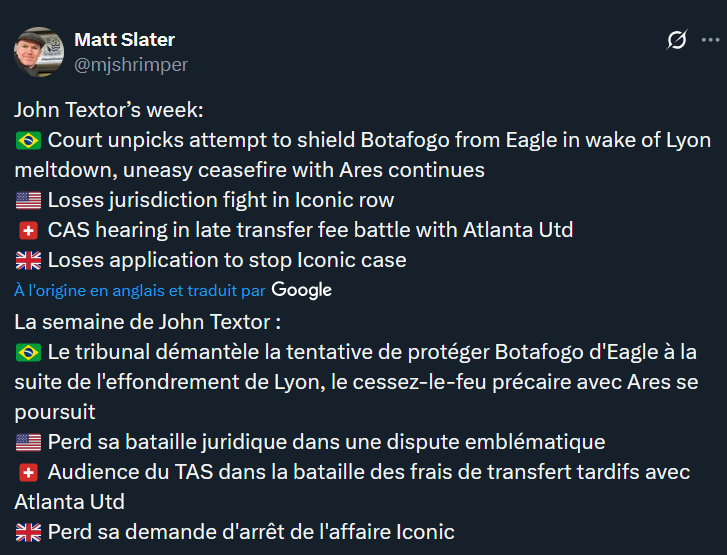Screen dimensions: 727x555
Task: Click the Matt Slater display name
Action: click(x=124, y=40)
